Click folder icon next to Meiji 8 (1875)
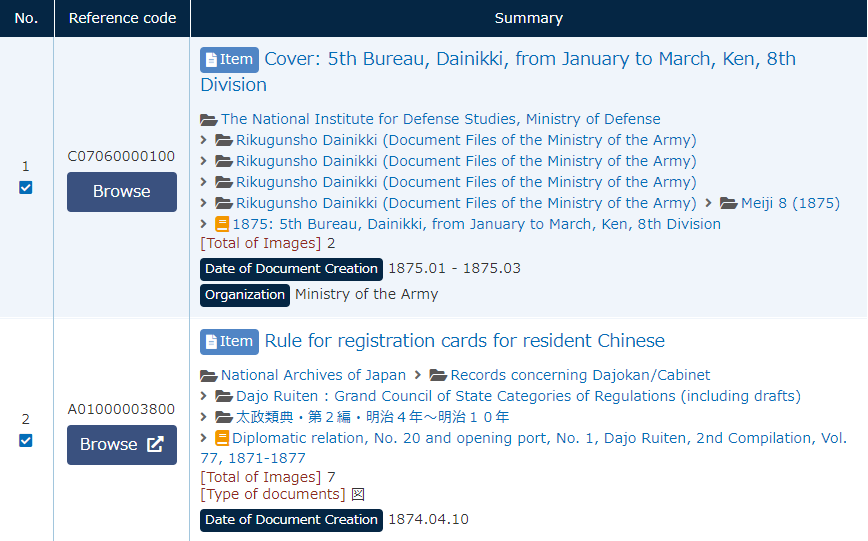 pyautogui.click(x=728, y=203)
